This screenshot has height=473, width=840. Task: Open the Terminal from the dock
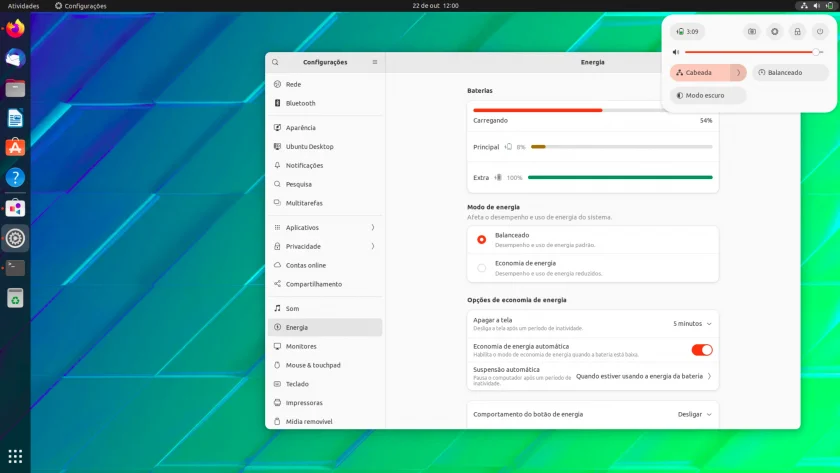point(15,268)
